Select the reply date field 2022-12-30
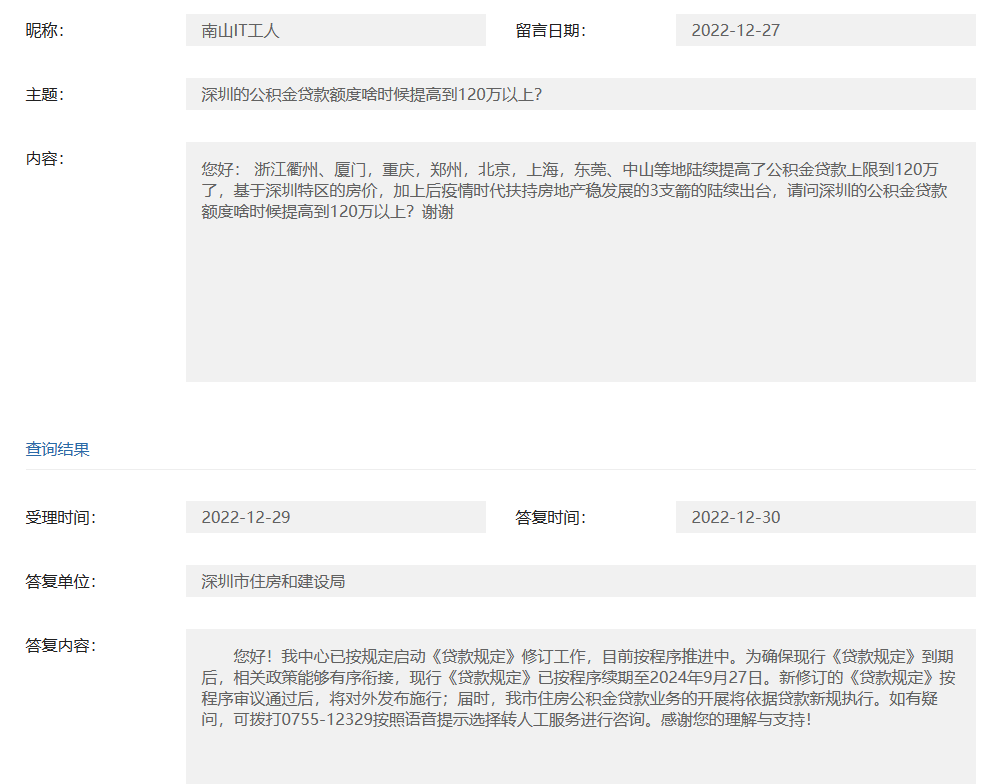This screenshot has height=784, width=1007. pos(825,517)
